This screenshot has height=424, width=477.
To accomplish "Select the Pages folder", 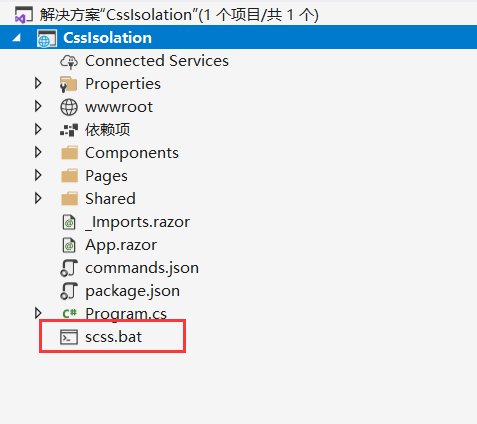I will pos(106,176).
